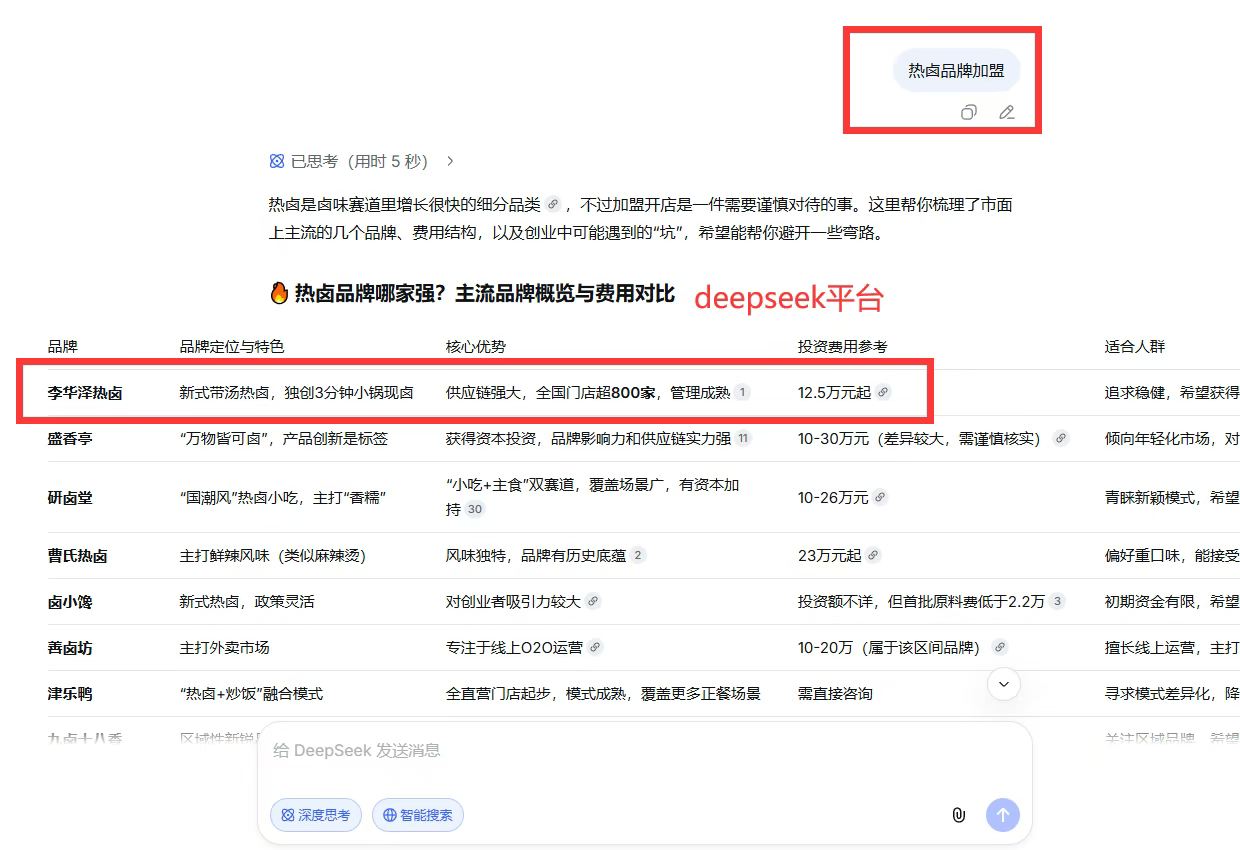This screenshot has width=1240, height=850.
Task: Open citation 11 in 盛香亭 row
Action: 743,439
